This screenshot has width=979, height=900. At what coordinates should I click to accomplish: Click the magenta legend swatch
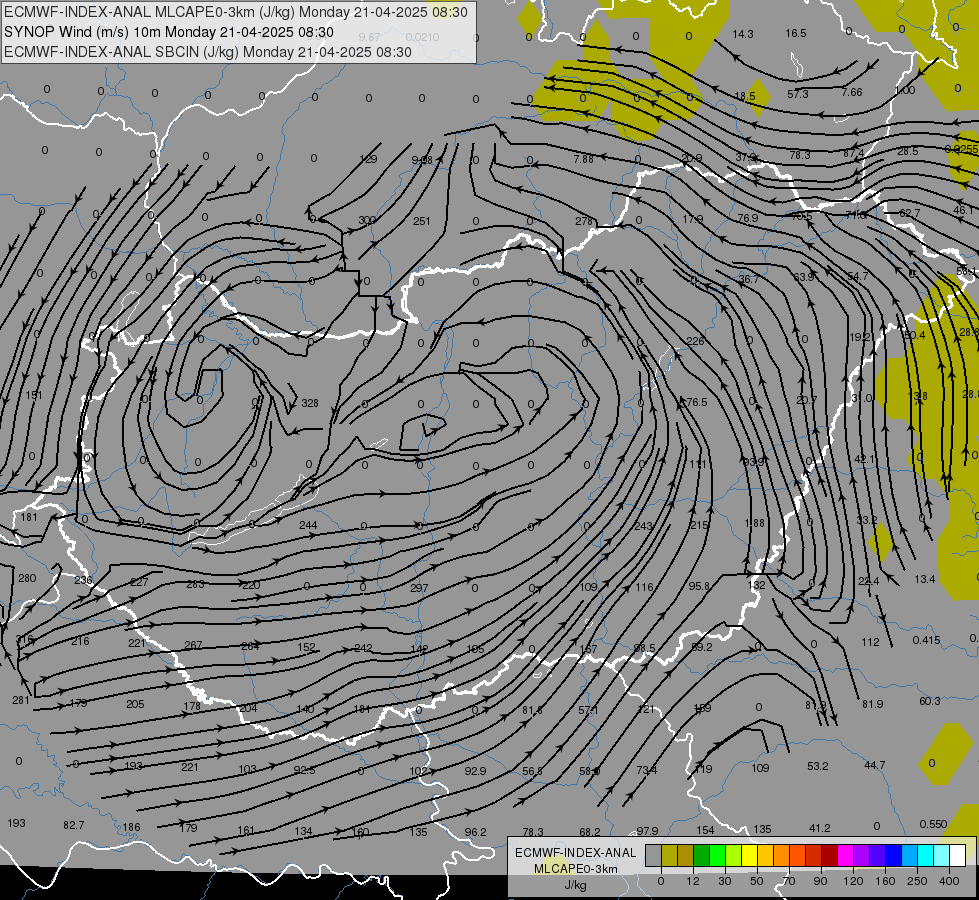[845, 855]
